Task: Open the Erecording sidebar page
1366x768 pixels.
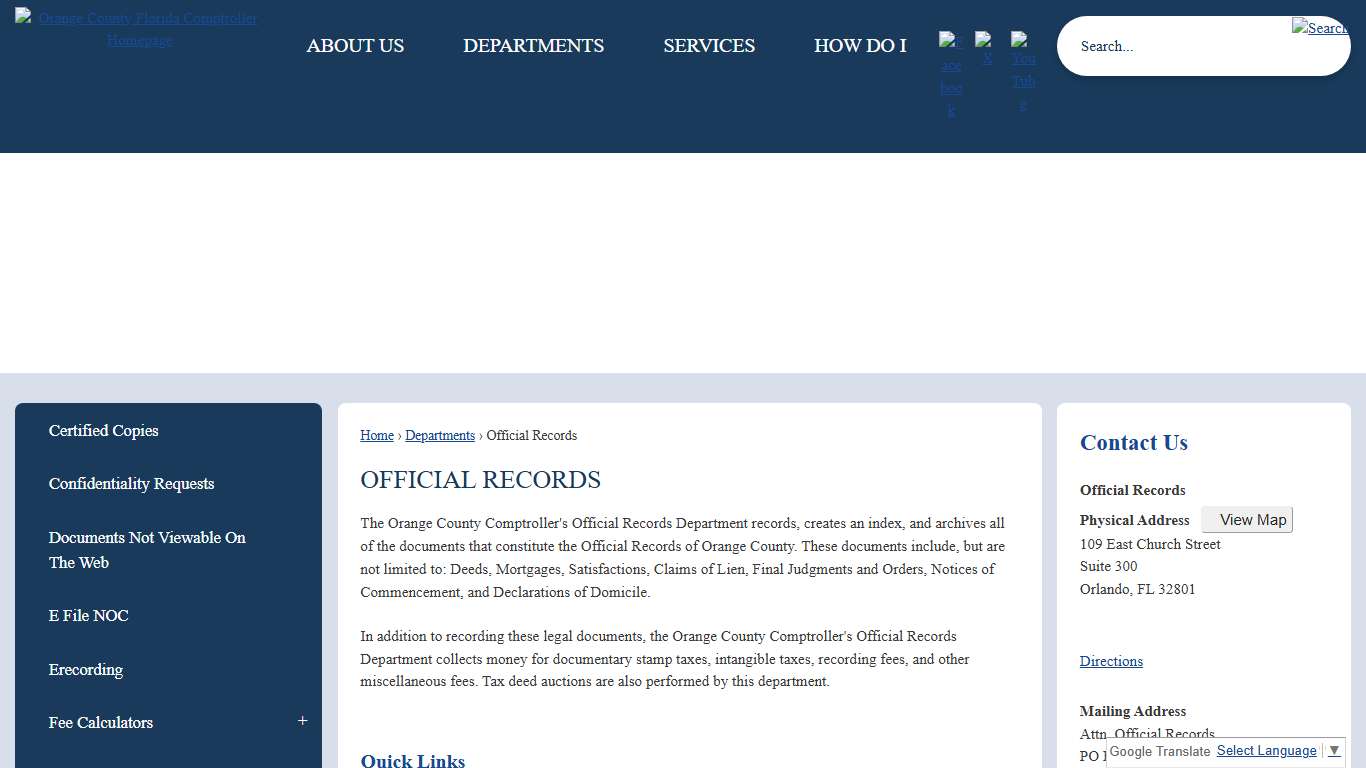Action: (x=86, y=669)
